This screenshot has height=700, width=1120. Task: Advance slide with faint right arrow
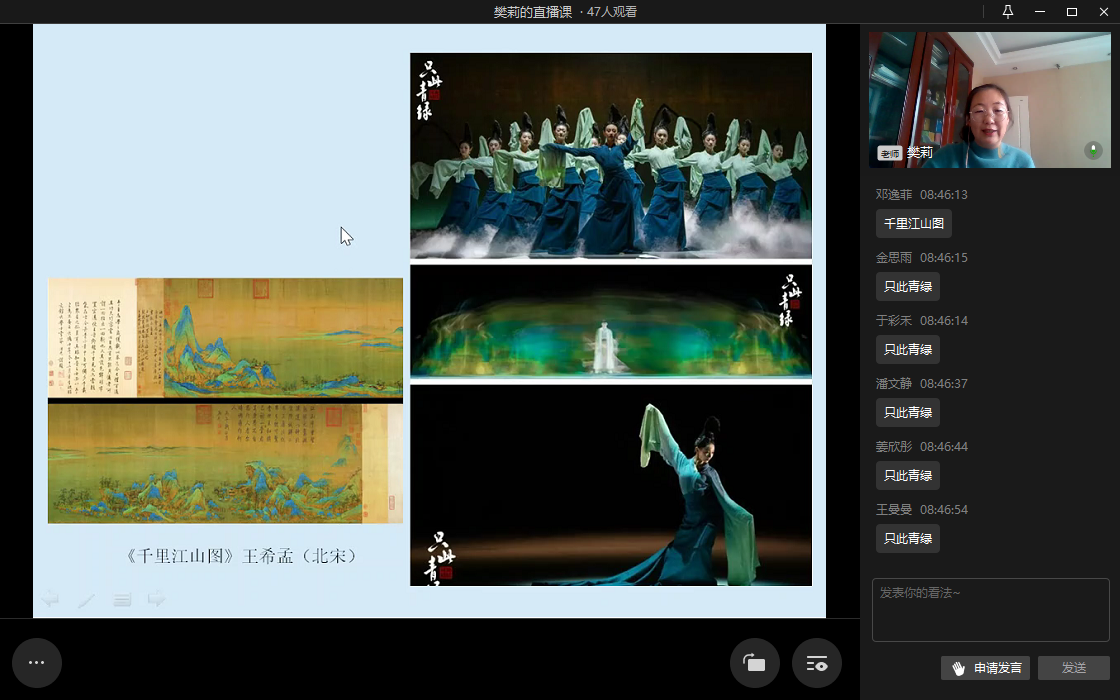point(157,599)
